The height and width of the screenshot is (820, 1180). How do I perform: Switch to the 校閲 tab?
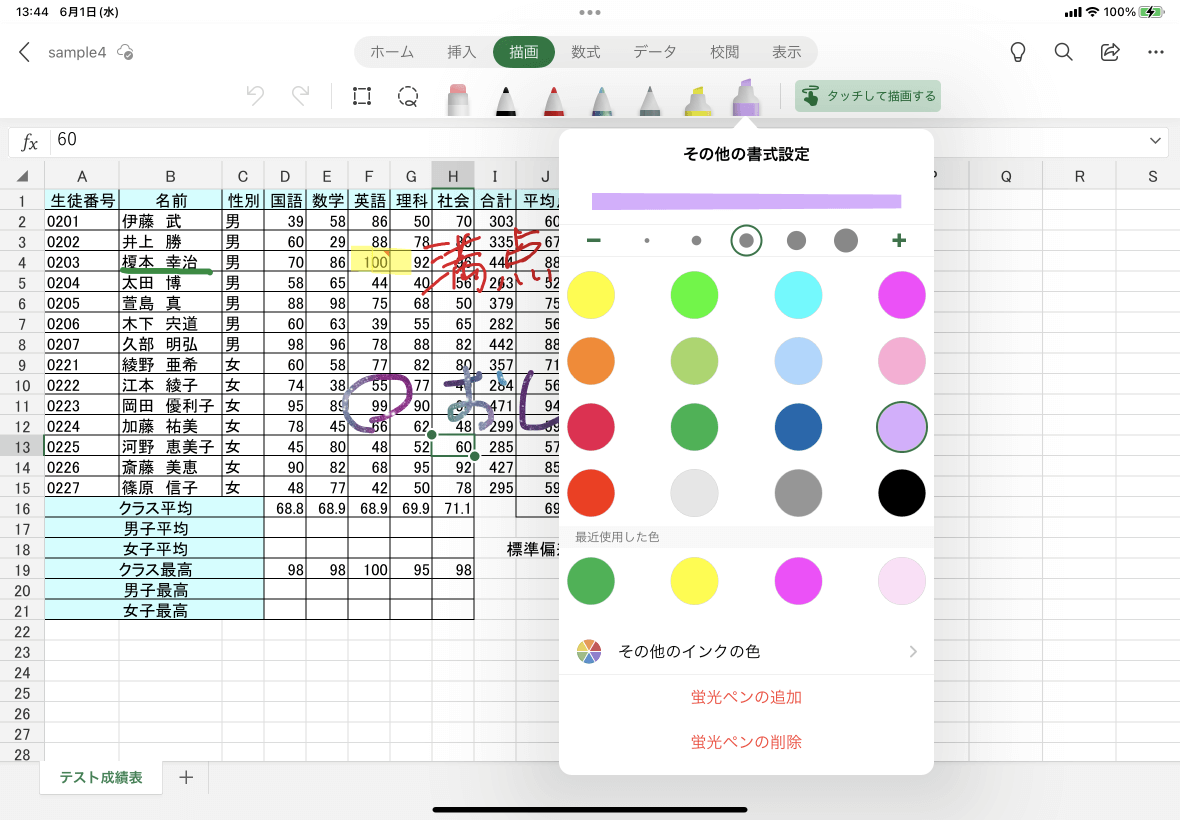[x=724, y=52]
